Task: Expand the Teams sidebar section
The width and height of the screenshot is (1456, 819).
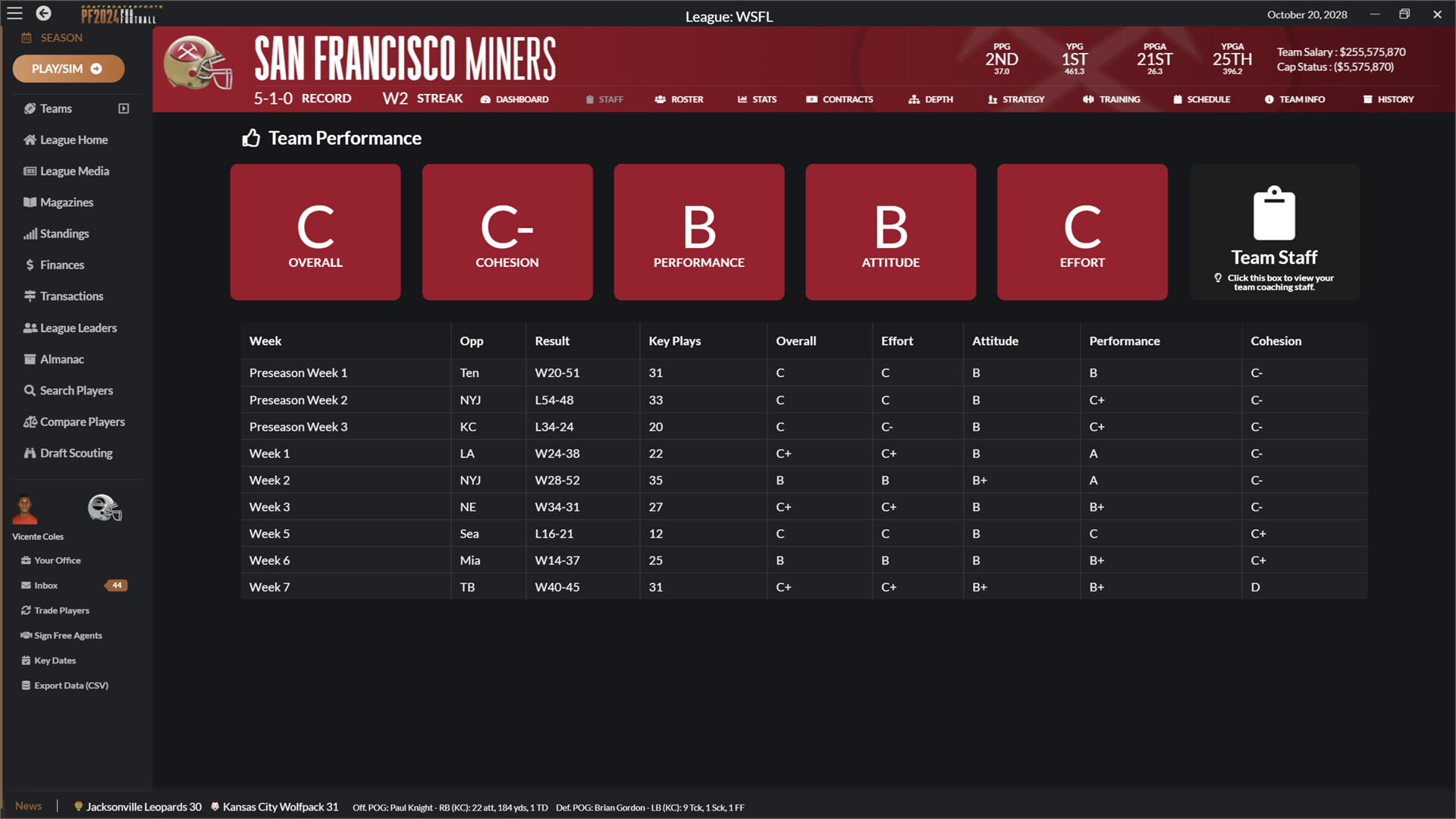Action: click(123, 107)
